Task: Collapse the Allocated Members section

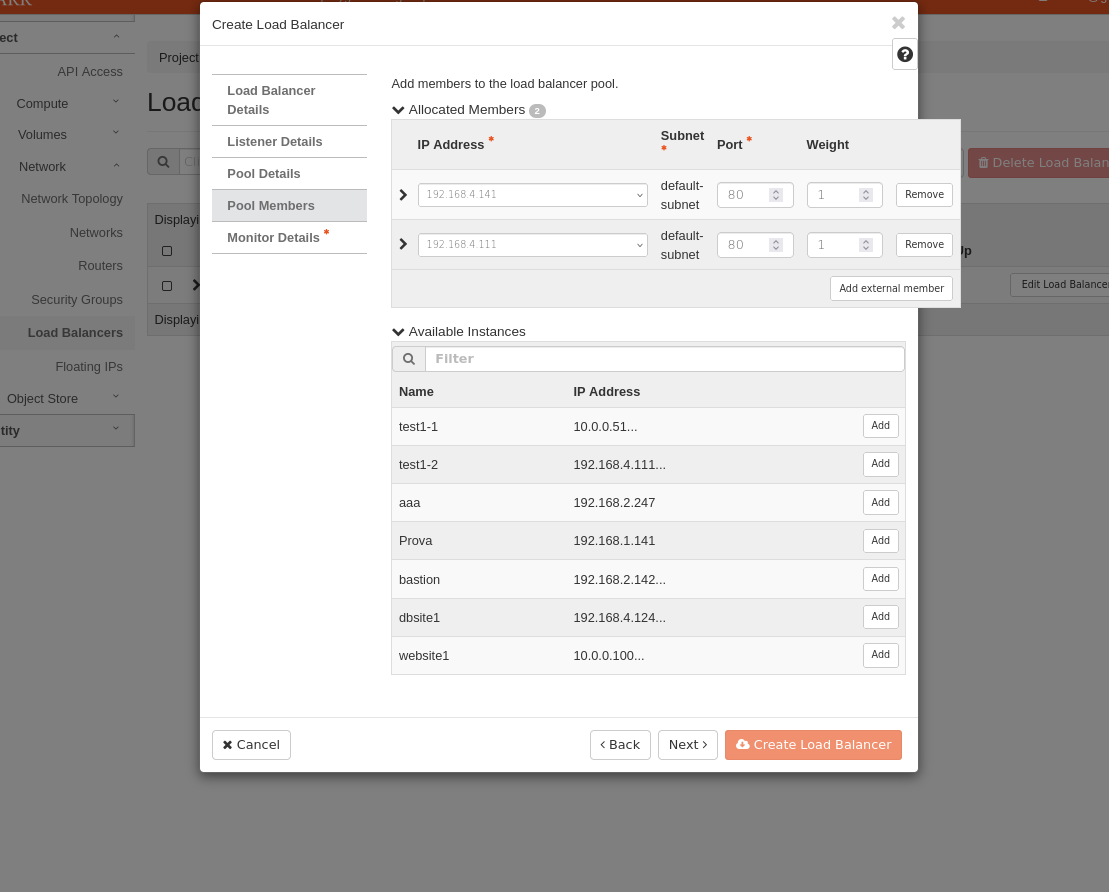Action: (x=398, y=110)
